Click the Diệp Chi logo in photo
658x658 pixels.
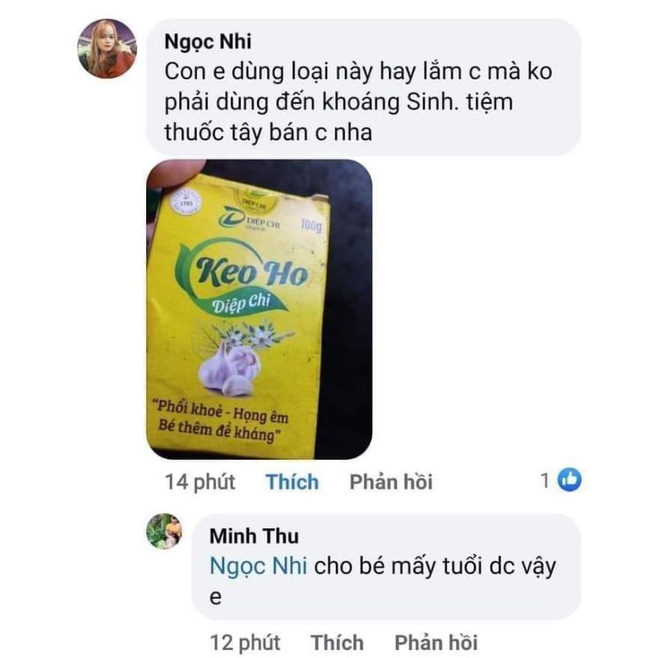click(x=249, y=218)
